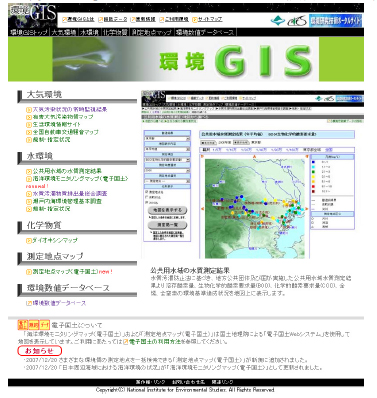
Task: Click the 公共用水域の水質測定結果 caption heading under preview
Action: pyautogui.click(x=190, y=270)
